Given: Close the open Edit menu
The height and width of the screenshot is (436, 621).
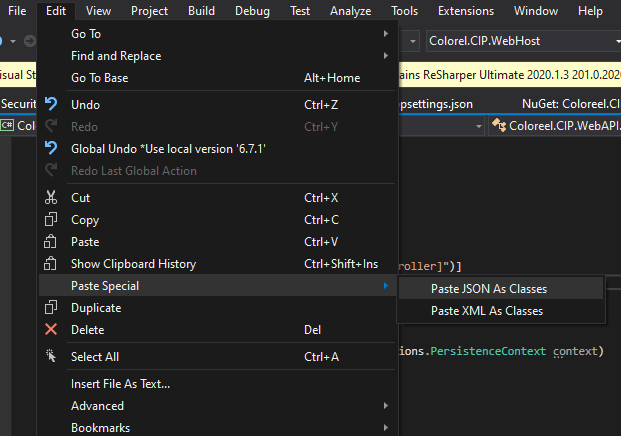Looking at the screenshot, I should (x=56, y=11).
